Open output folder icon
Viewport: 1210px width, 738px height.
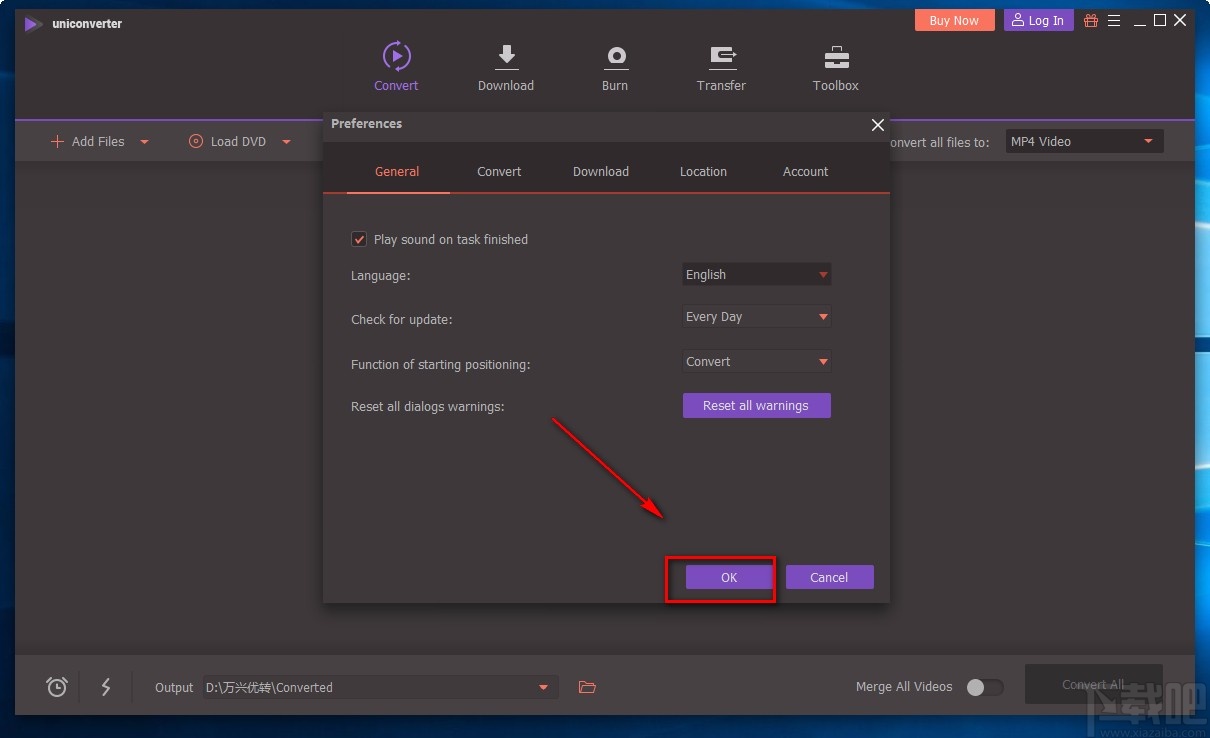pos(587,687)
